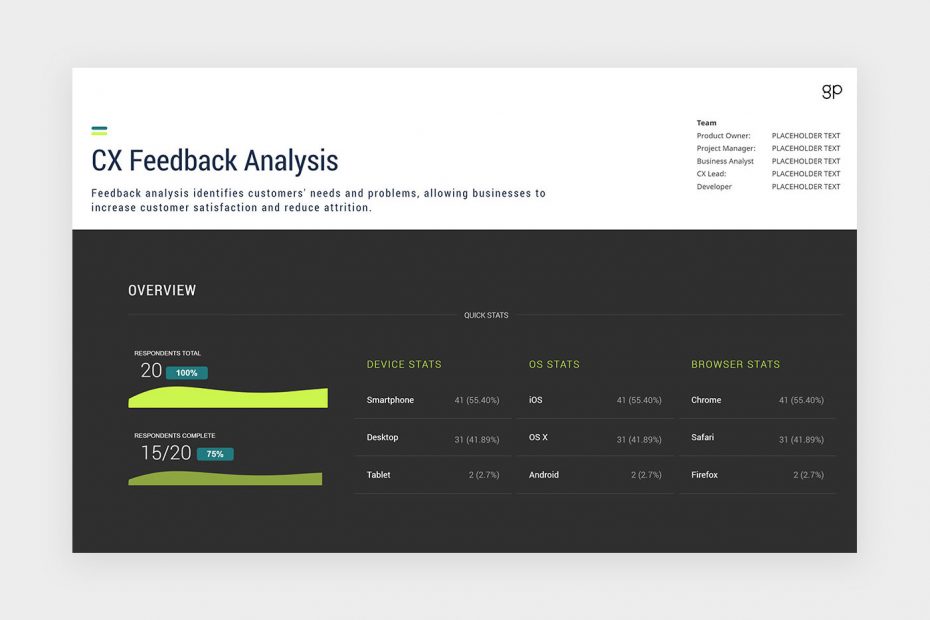Select the OS X row label

[x=538, y=437]
